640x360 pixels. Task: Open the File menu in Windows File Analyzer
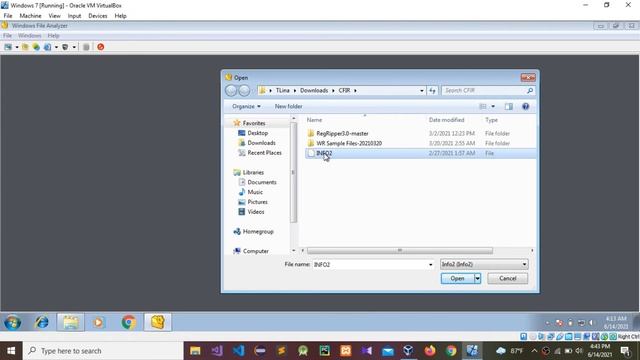(7, 36)
